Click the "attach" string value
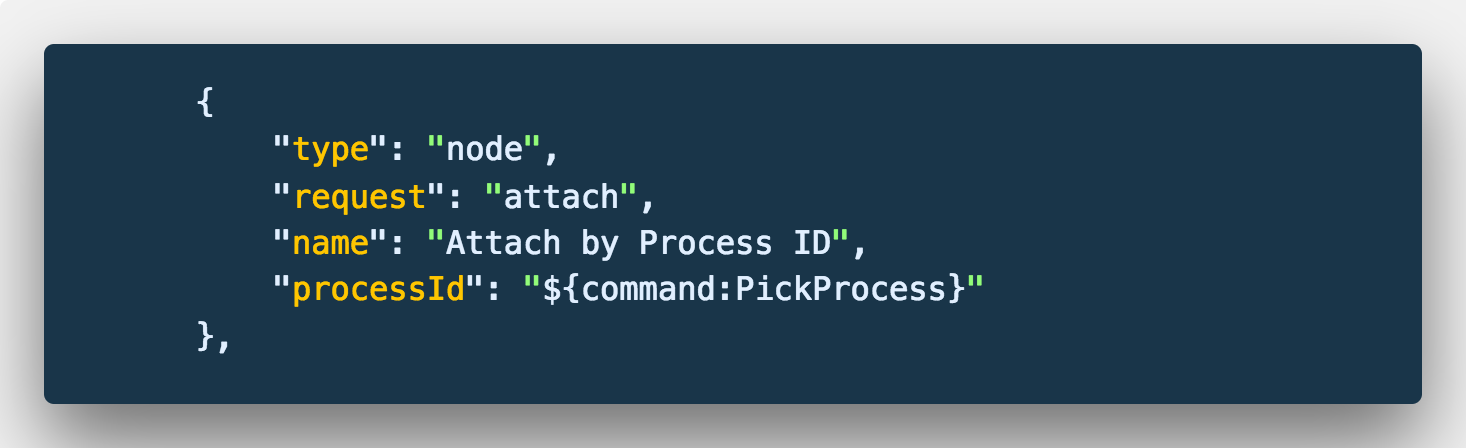 (561, 197)
